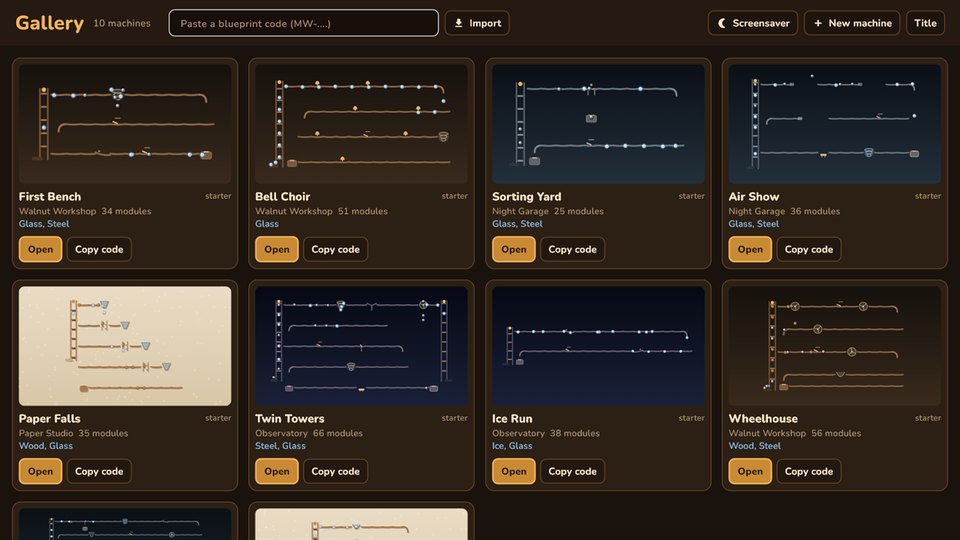Viewport: 960px width, 540px height.
Task: Click the starter tag on Ice Run
Action: point(691,418)
